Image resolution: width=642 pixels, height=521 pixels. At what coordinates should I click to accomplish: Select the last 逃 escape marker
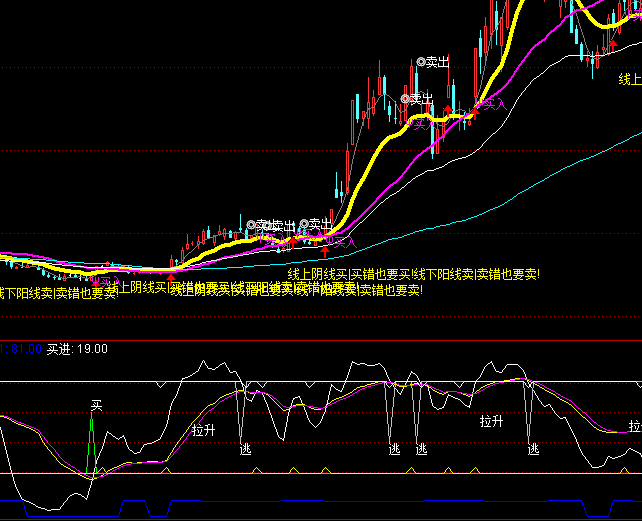pos(533,449)
